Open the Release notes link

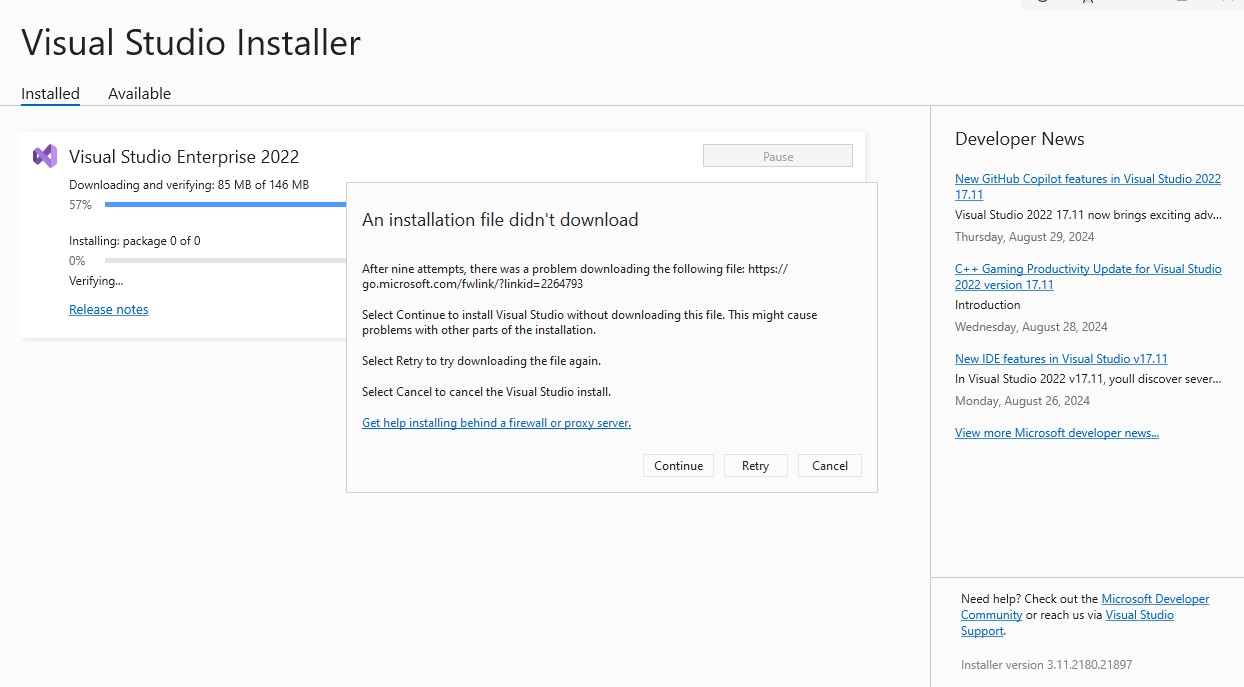tap(108, 310)
